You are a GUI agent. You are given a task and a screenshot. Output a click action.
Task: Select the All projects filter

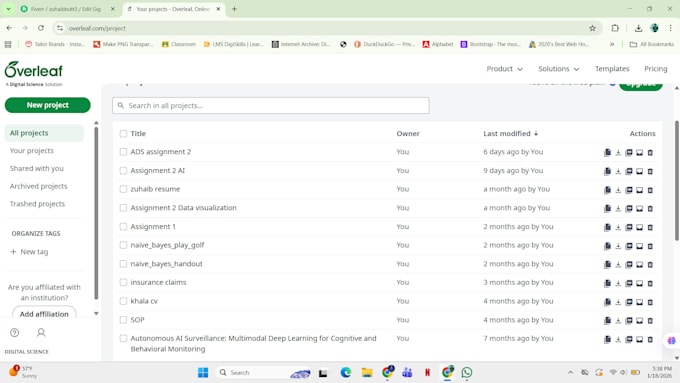[x=44, y=133]
